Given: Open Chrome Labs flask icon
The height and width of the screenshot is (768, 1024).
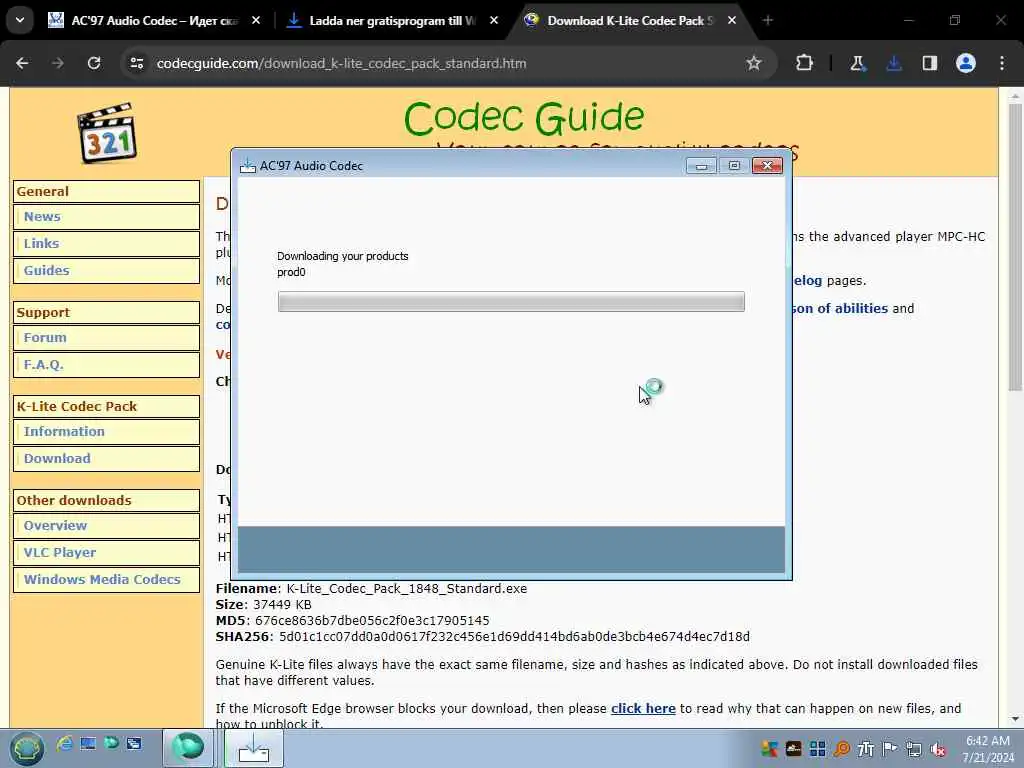Looking at the screenshot, I should click(x=857, y=63).
